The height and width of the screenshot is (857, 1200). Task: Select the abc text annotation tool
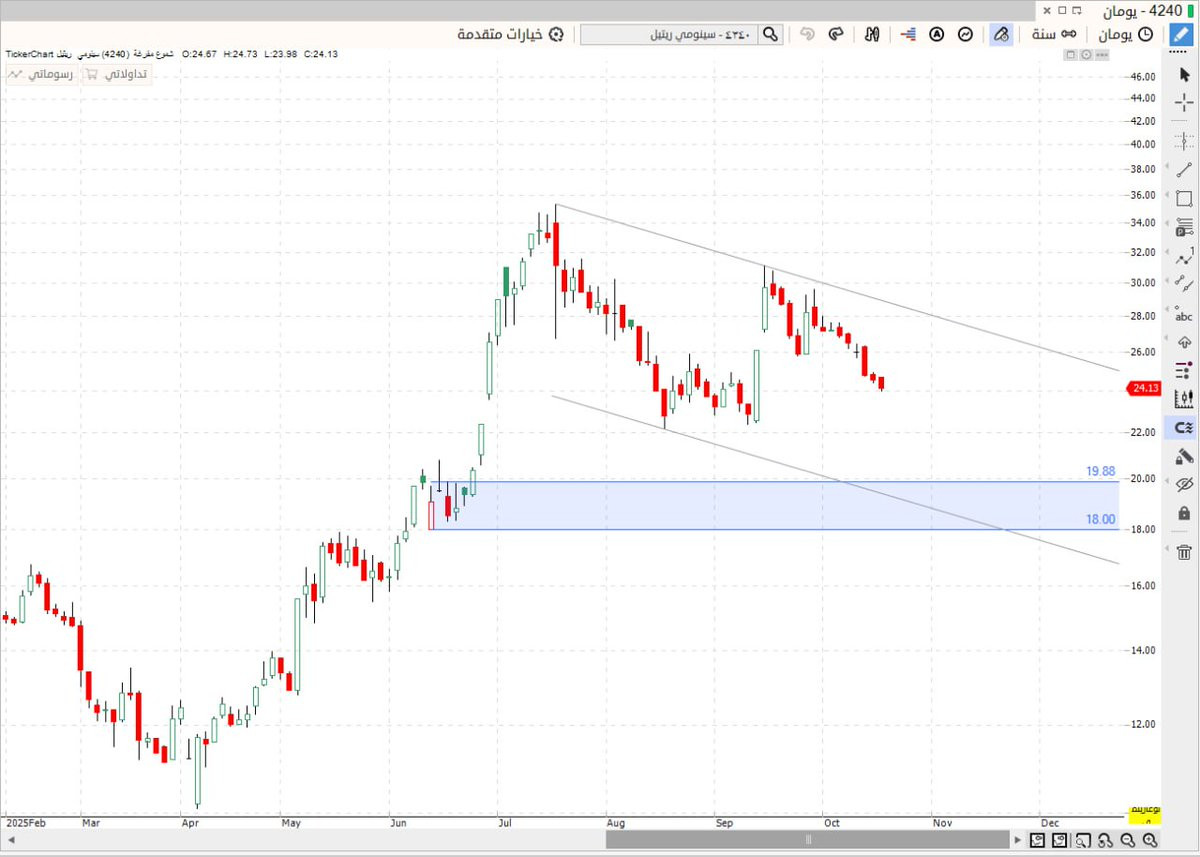(x=1184, y=314)
